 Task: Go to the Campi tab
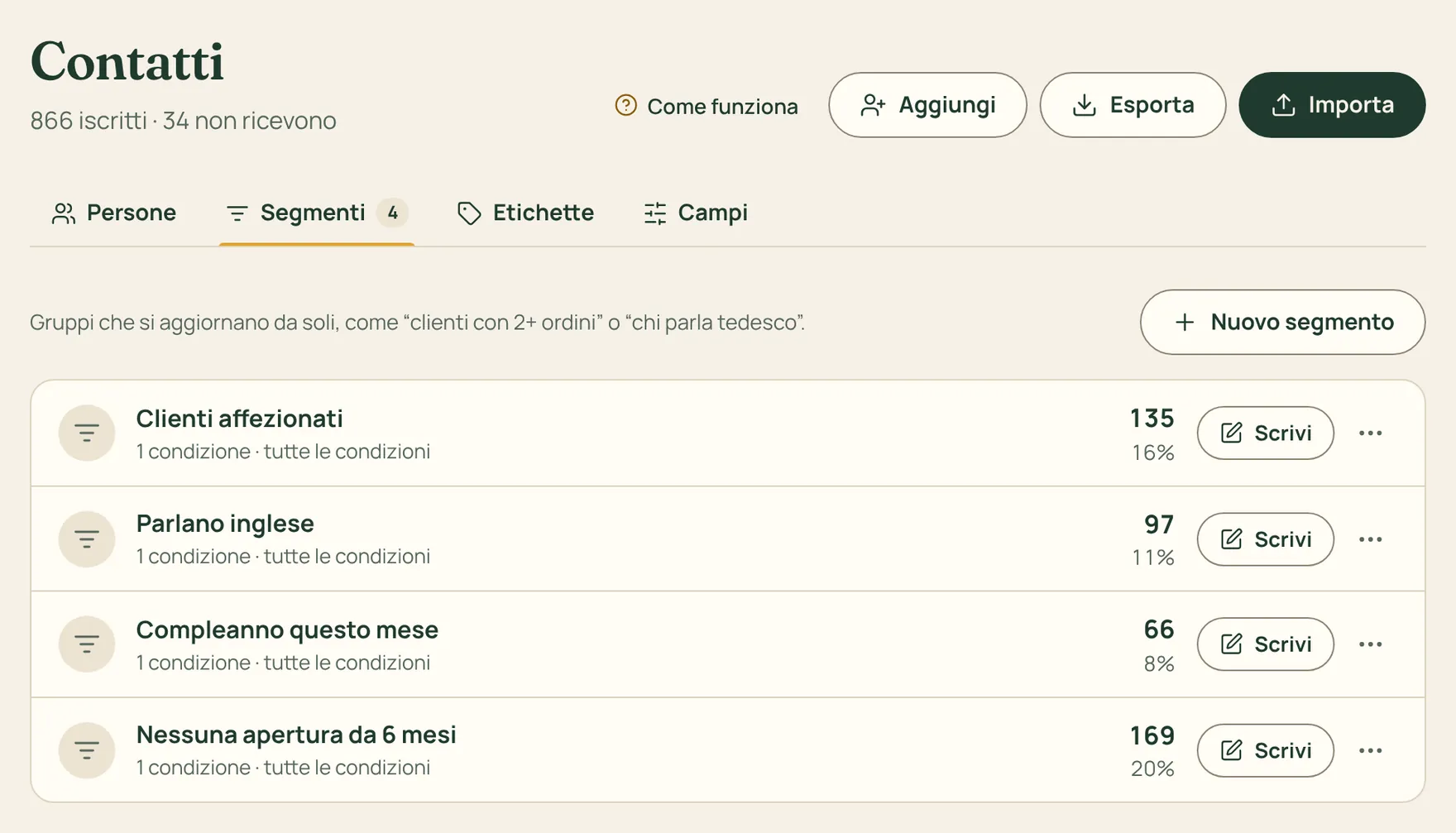(696, 213)
